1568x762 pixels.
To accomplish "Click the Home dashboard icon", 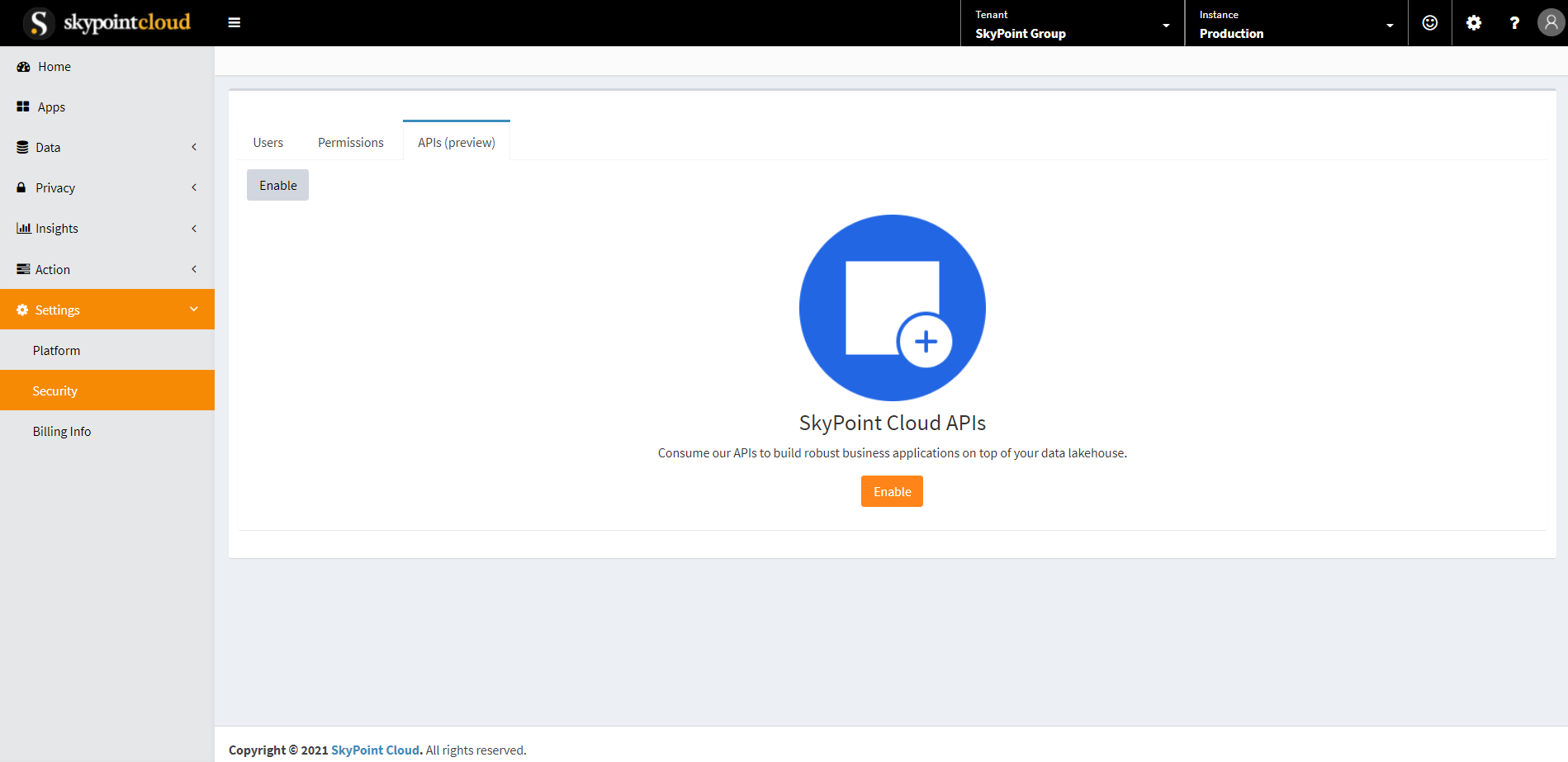I will [23, 67].
